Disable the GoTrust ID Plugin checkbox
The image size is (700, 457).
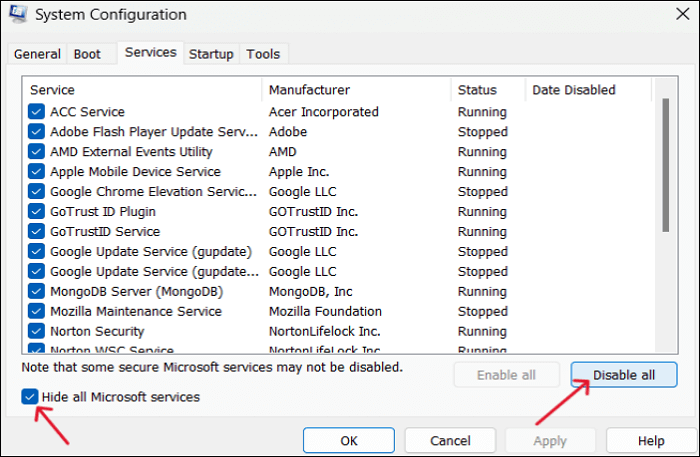37,212
